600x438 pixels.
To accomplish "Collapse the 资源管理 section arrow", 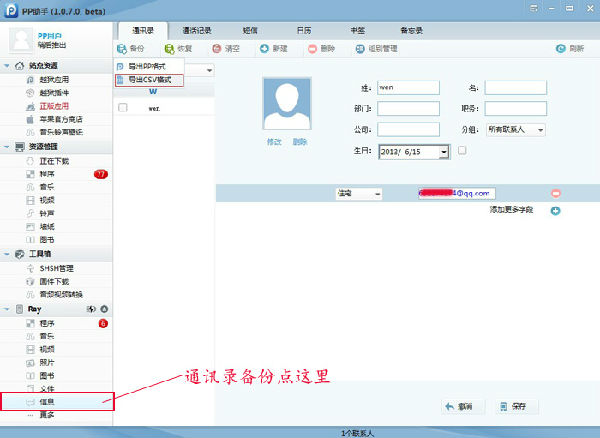I will click(7, 147).
